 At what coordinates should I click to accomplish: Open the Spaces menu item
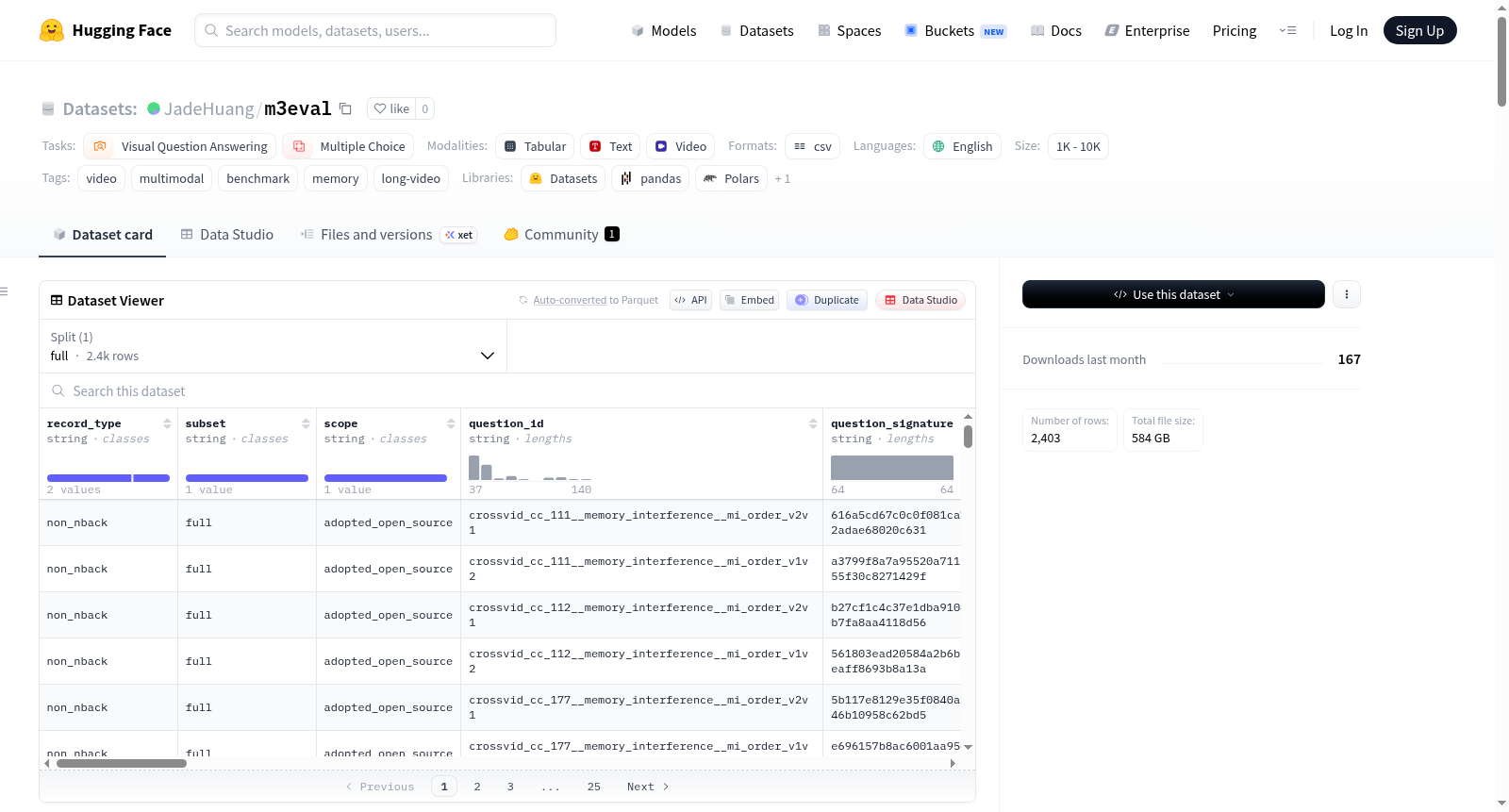pyautogui.click(x=849, y=30)
